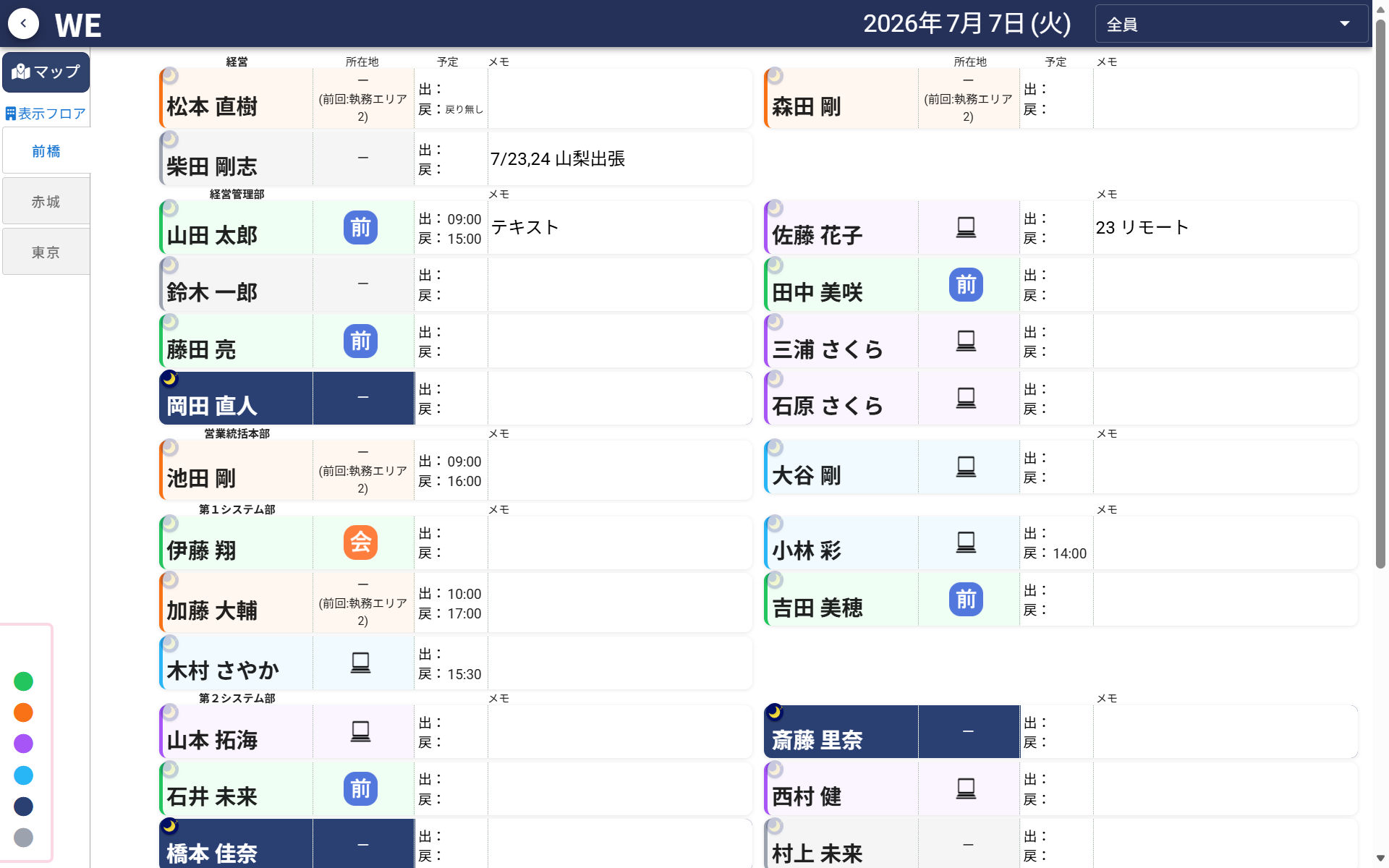Click 石井 未来's 前 location badge
The height and width of the screenshot is (868, 1389).
click(360, 788)
